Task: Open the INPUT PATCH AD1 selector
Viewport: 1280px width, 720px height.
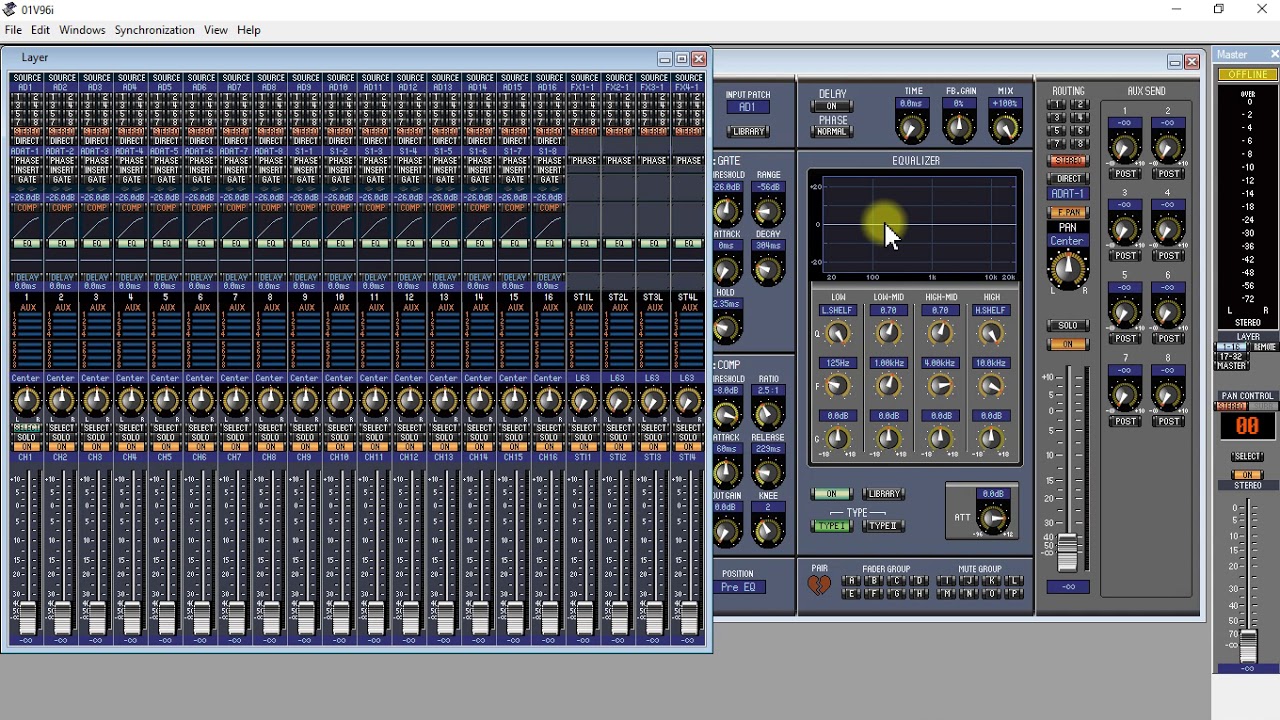Action: click(x=748, y=107)
